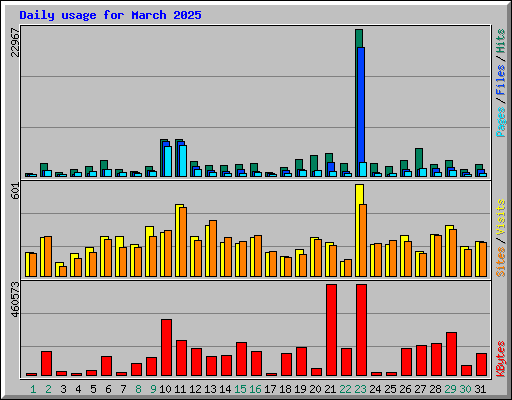Click the yellow Visits bar for day 26
The height and width of the screenshot is (400, 512).
[403, 256]
